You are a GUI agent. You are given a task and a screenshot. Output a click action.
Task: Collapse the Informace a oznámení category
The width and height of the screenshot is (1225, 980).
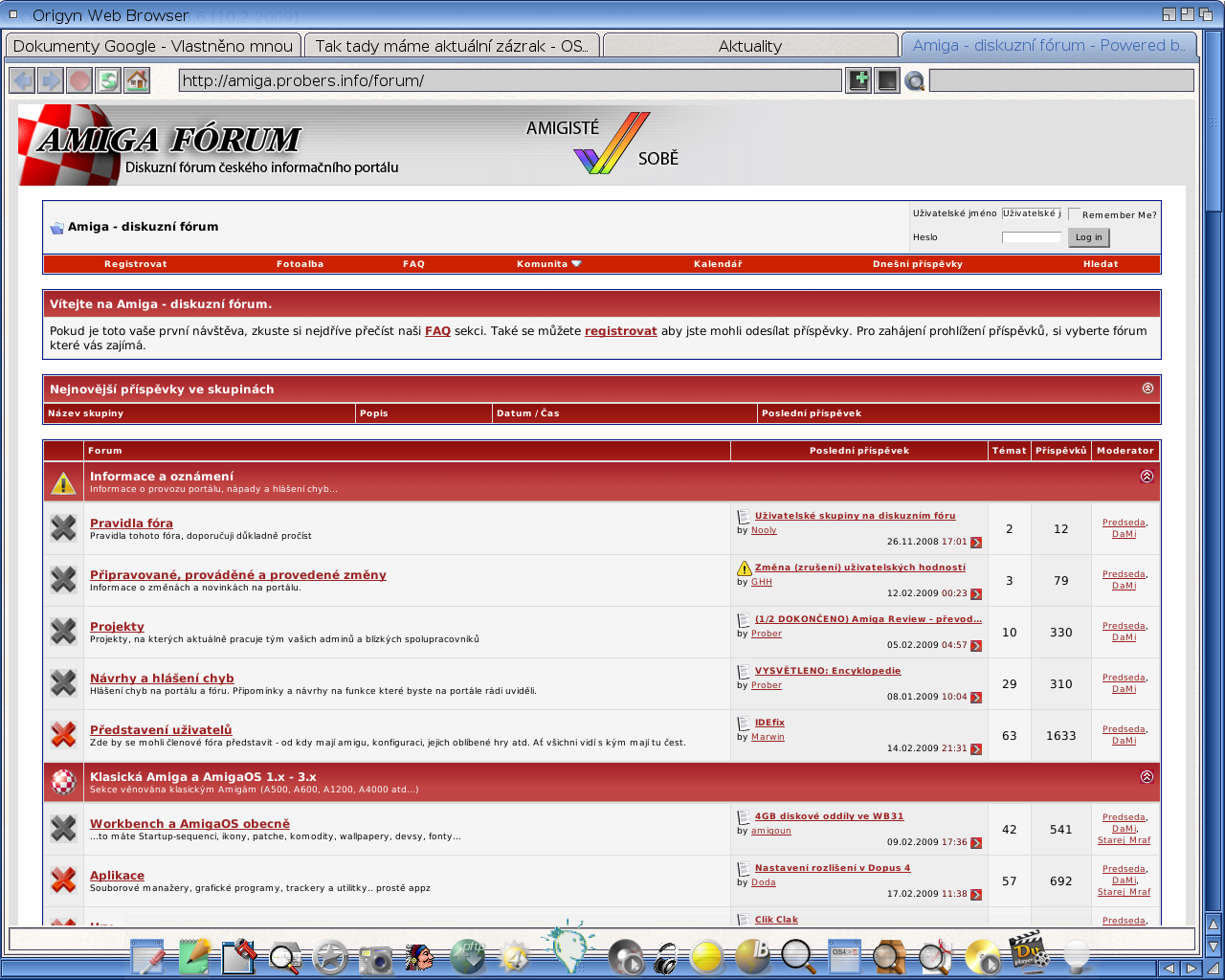[1147, 476]
